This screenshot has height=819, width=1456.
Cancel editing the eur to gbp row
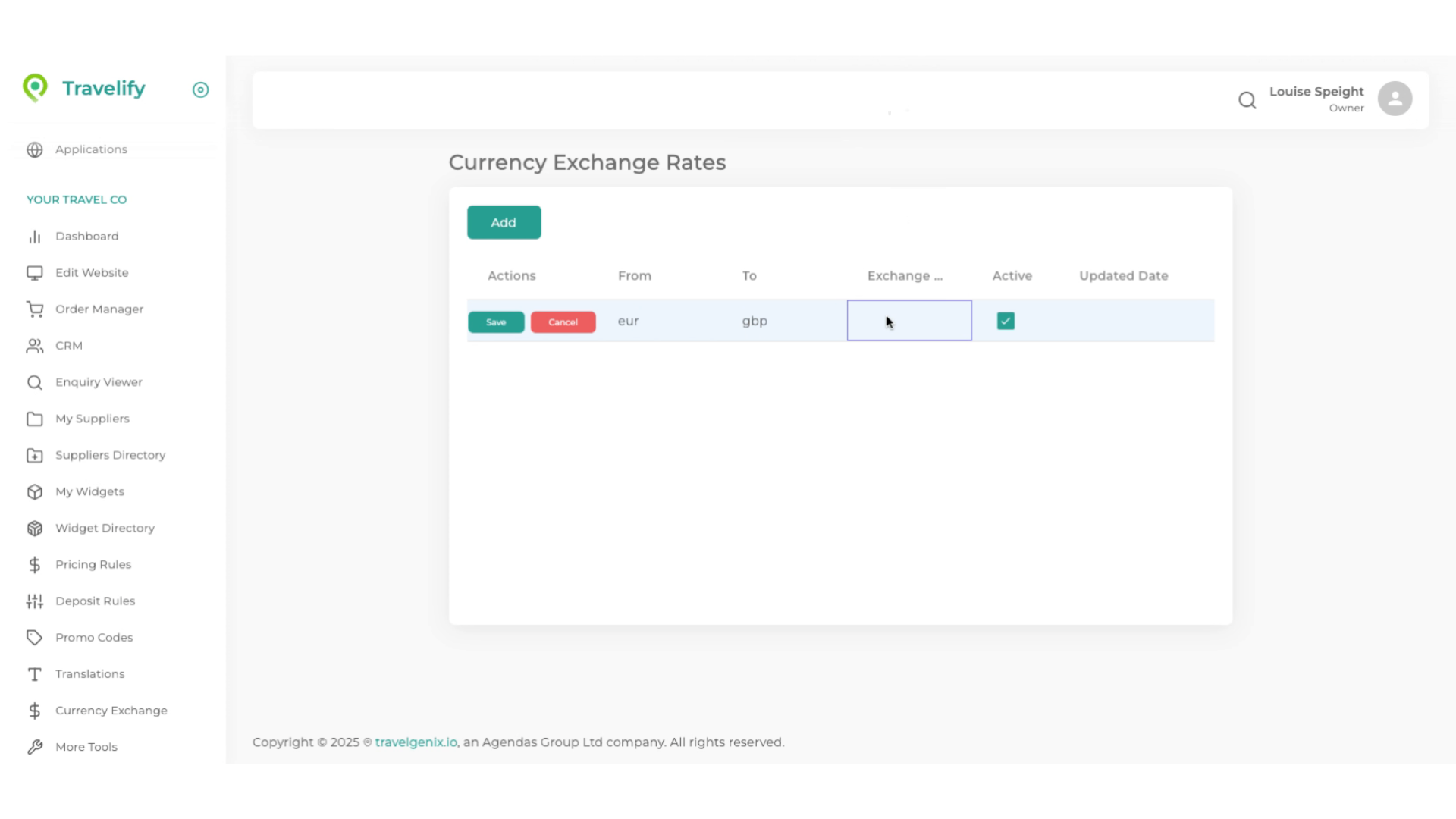point(563,322)
